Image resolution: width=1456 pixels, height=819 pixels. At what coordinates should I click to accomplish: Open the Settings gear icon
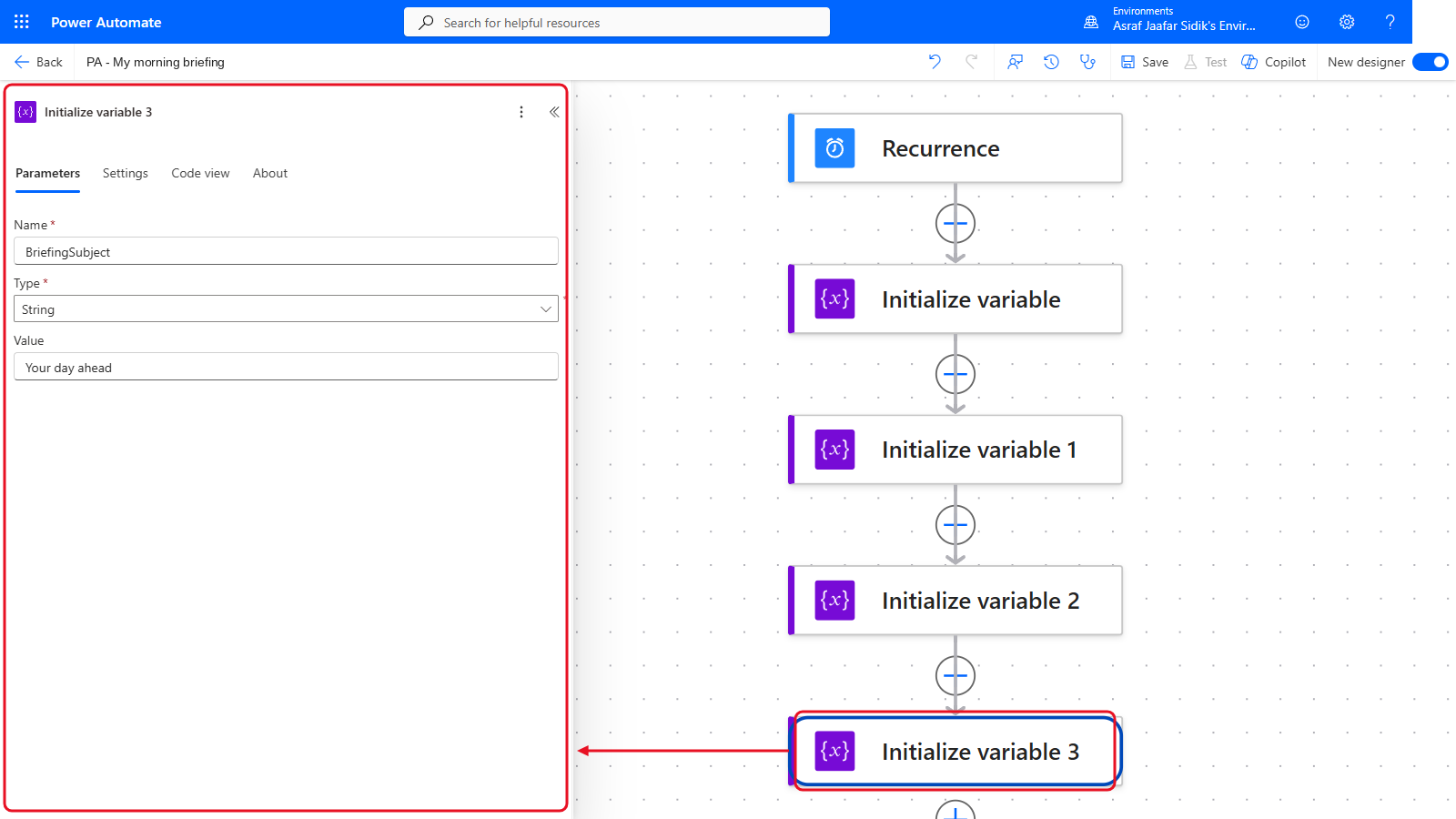pos(1347,22)
